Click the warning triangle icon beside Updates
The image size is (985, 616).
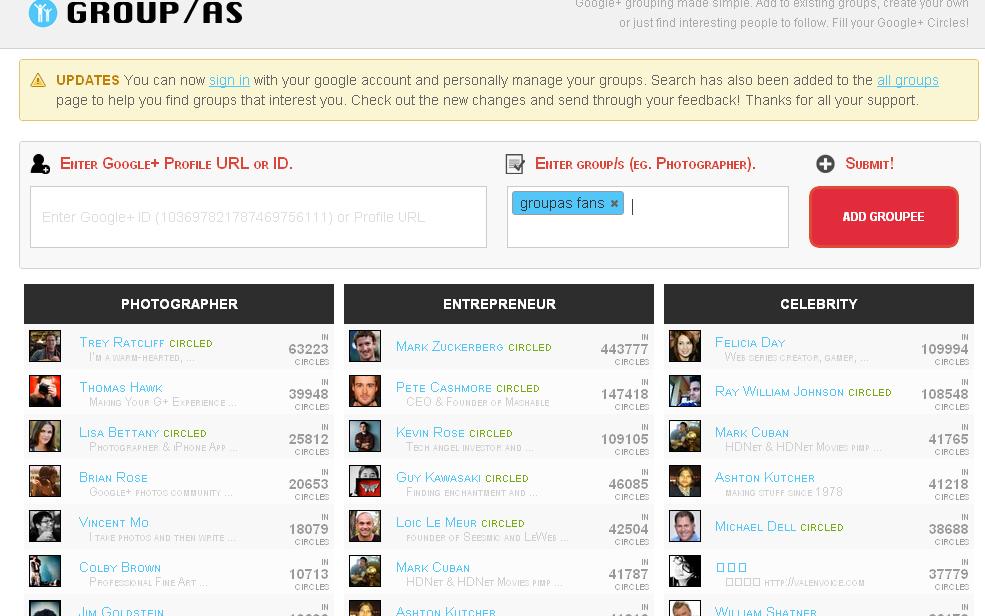[38, 80]
